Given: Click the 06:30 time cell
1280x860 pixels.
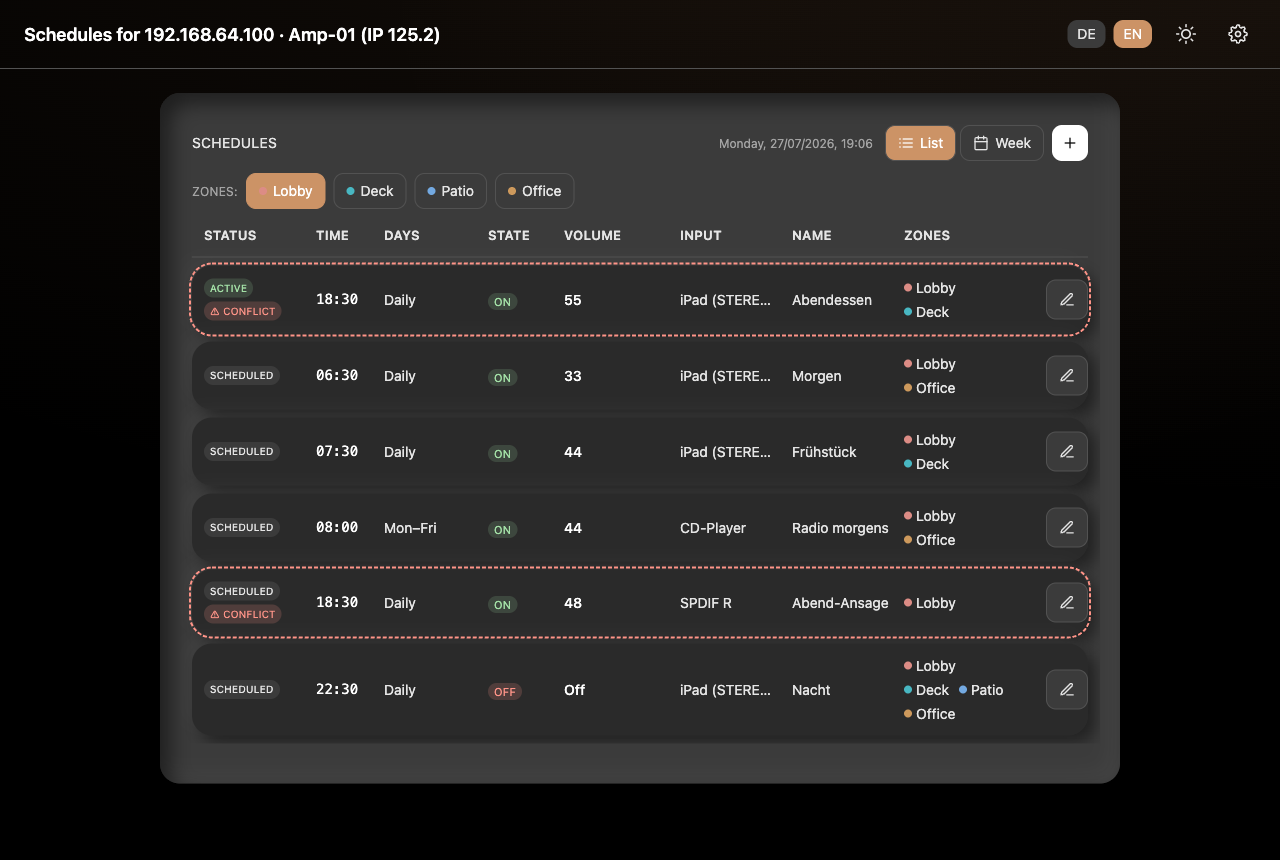Looking at the screenshot, I should (337, 376).
